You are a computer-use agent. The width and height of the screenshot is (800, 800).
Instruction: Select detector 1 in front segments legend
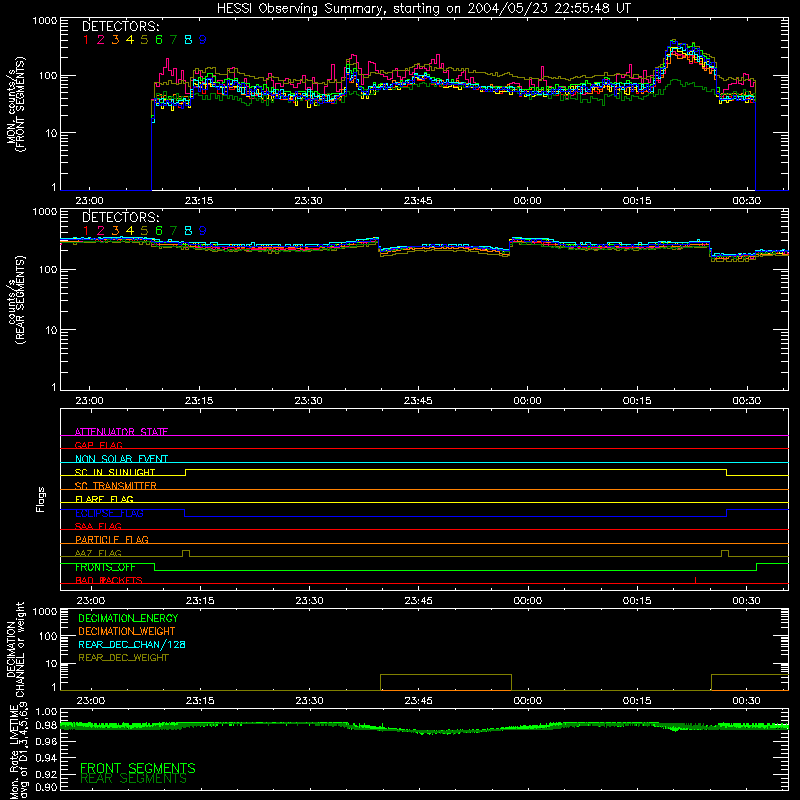[x=86, y=40]
